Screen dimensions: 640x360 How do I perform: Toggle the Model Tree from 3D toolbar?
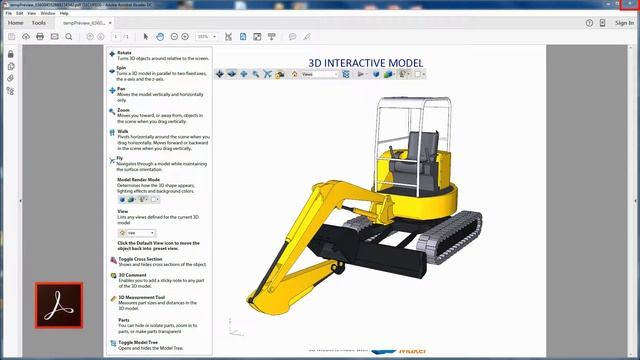(x=346, y=74)
